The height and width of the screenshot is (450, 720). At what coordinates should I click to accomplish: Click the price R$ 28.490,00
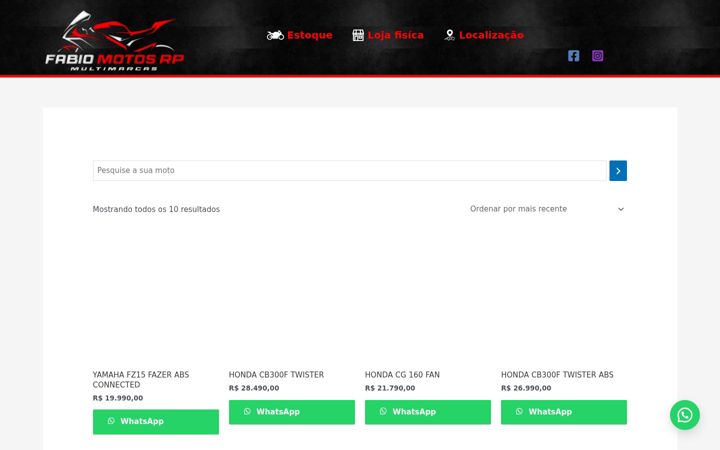pyautogui.click(x=254, y=388)
